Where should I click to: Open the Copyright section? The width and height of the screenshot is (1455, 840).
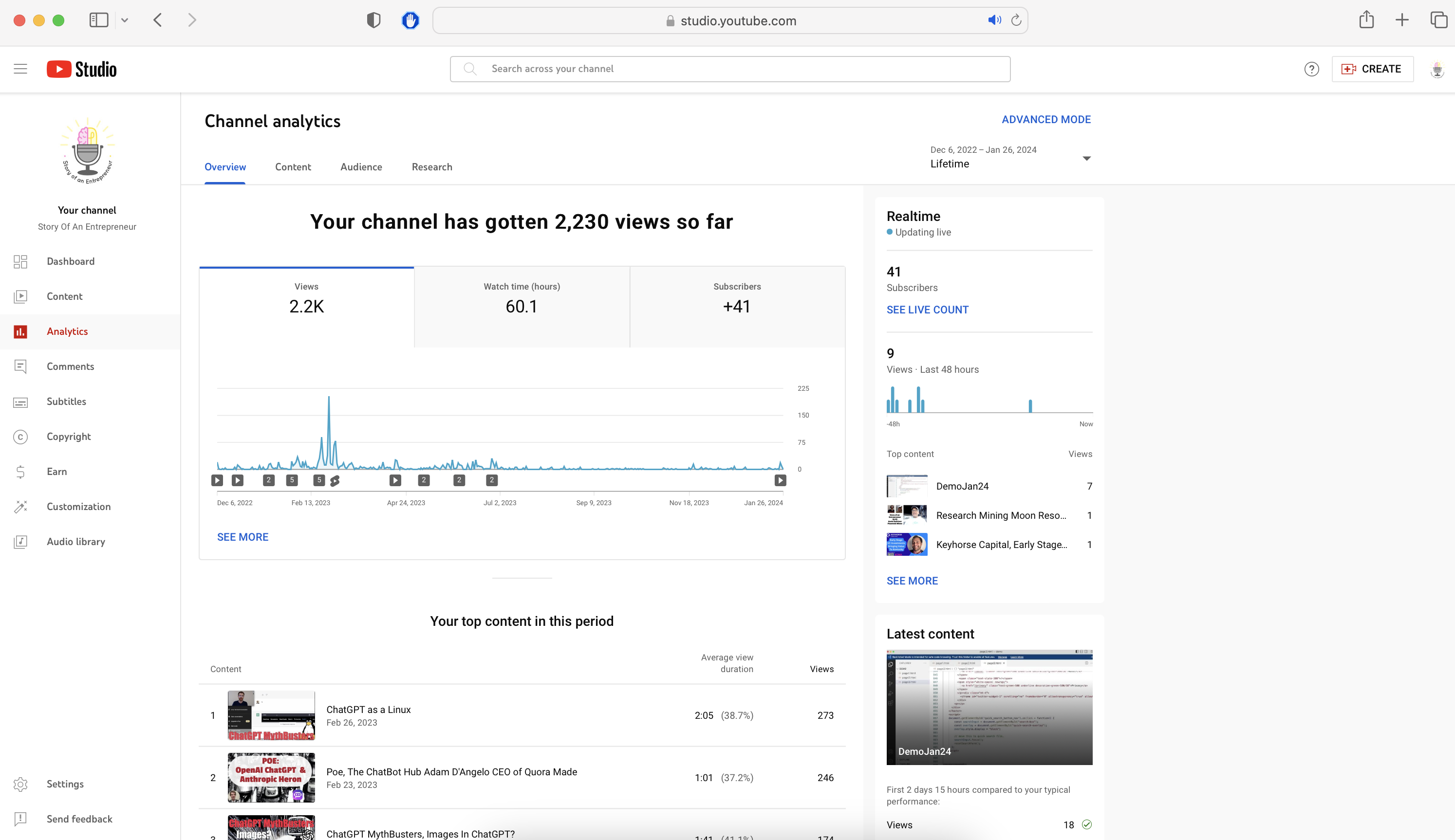click(90, 437)
